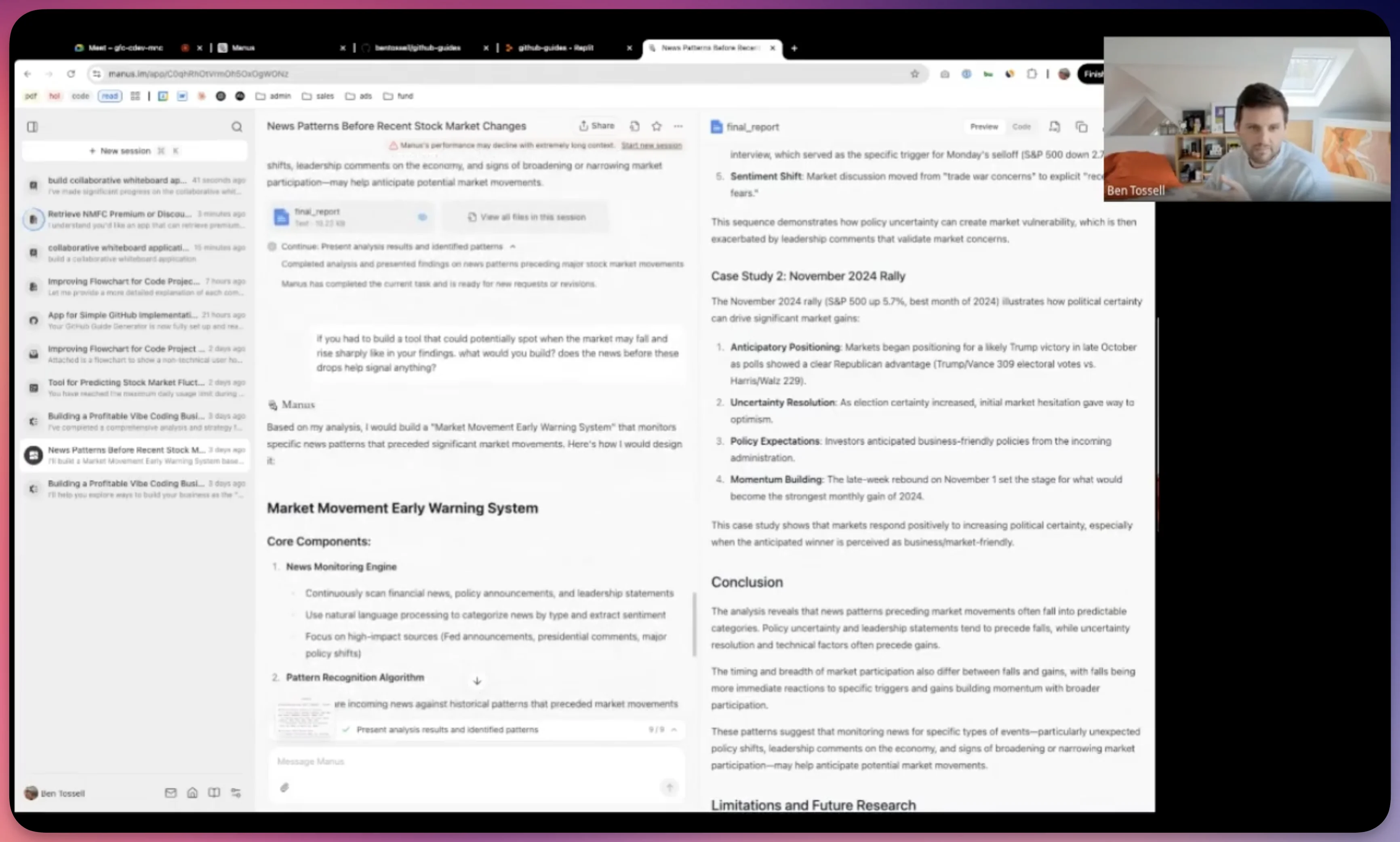Click the scroll-to-bottom arrow in chat
Screen dimensions: 1400x842
point(477,680)
